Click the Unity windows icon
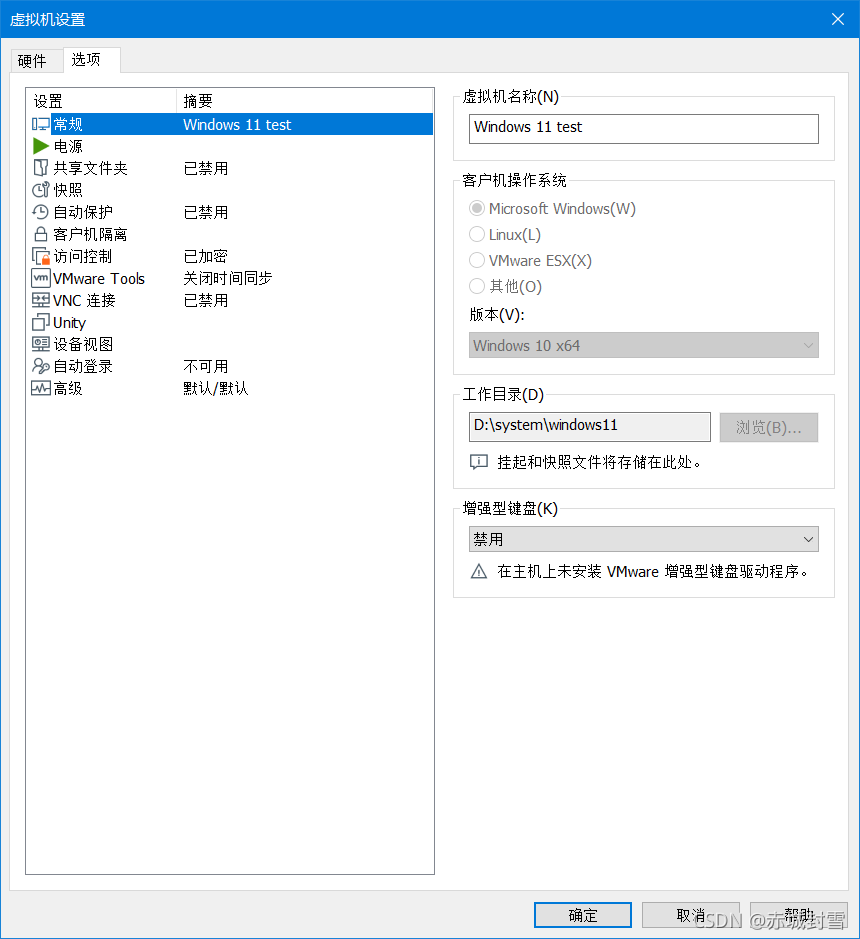The width and height of the screenshot is (860, 939). click(x=41, y=322)
